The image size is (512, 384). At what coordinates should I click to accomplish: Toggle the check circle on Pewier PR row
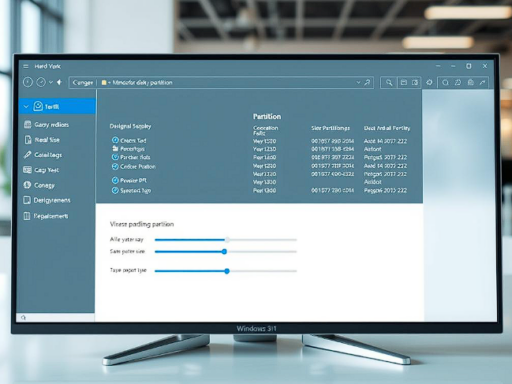[x=115, y=180]
